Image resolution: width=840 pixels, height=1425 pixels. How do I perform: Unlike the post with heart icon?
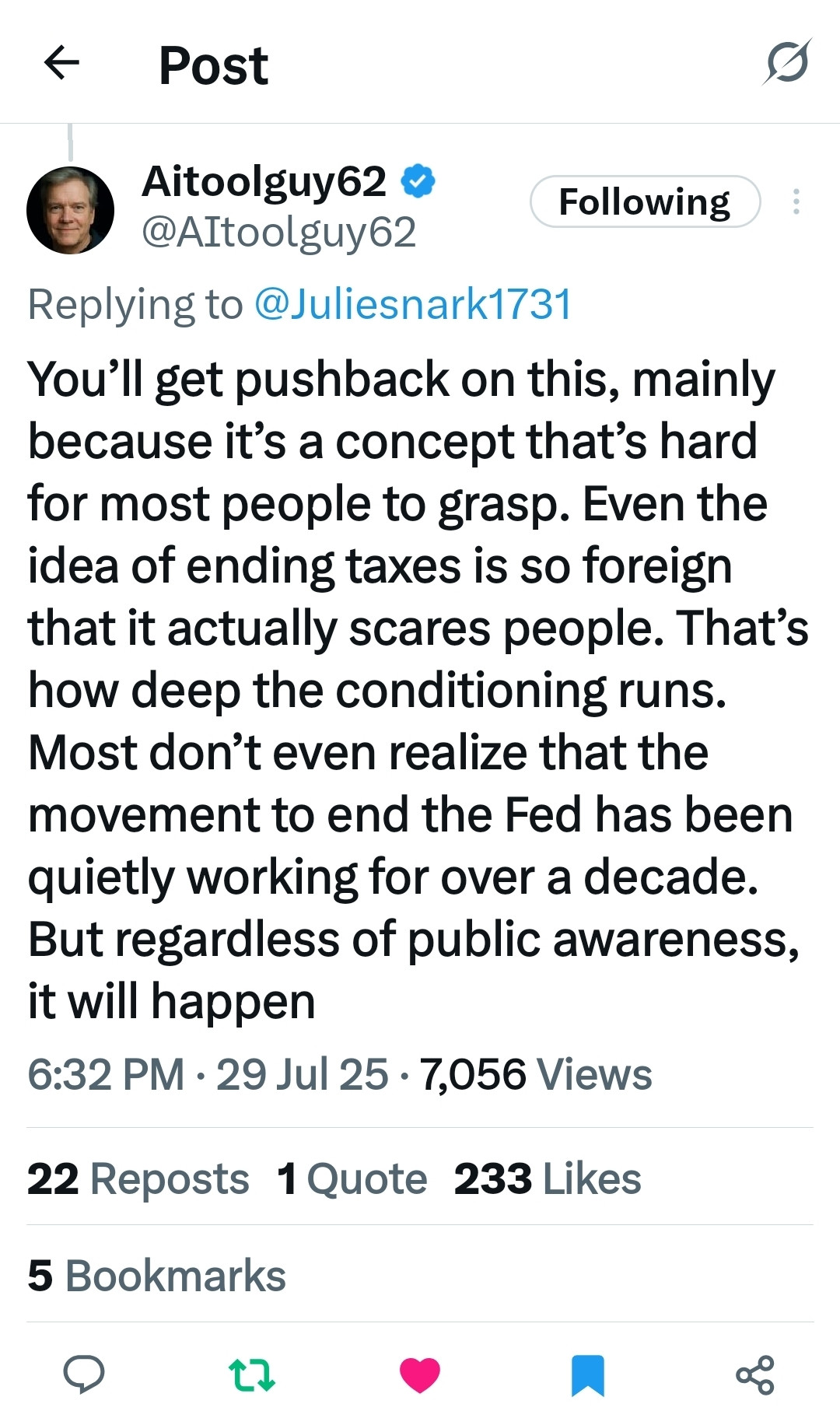click(x=420, y=1374)
